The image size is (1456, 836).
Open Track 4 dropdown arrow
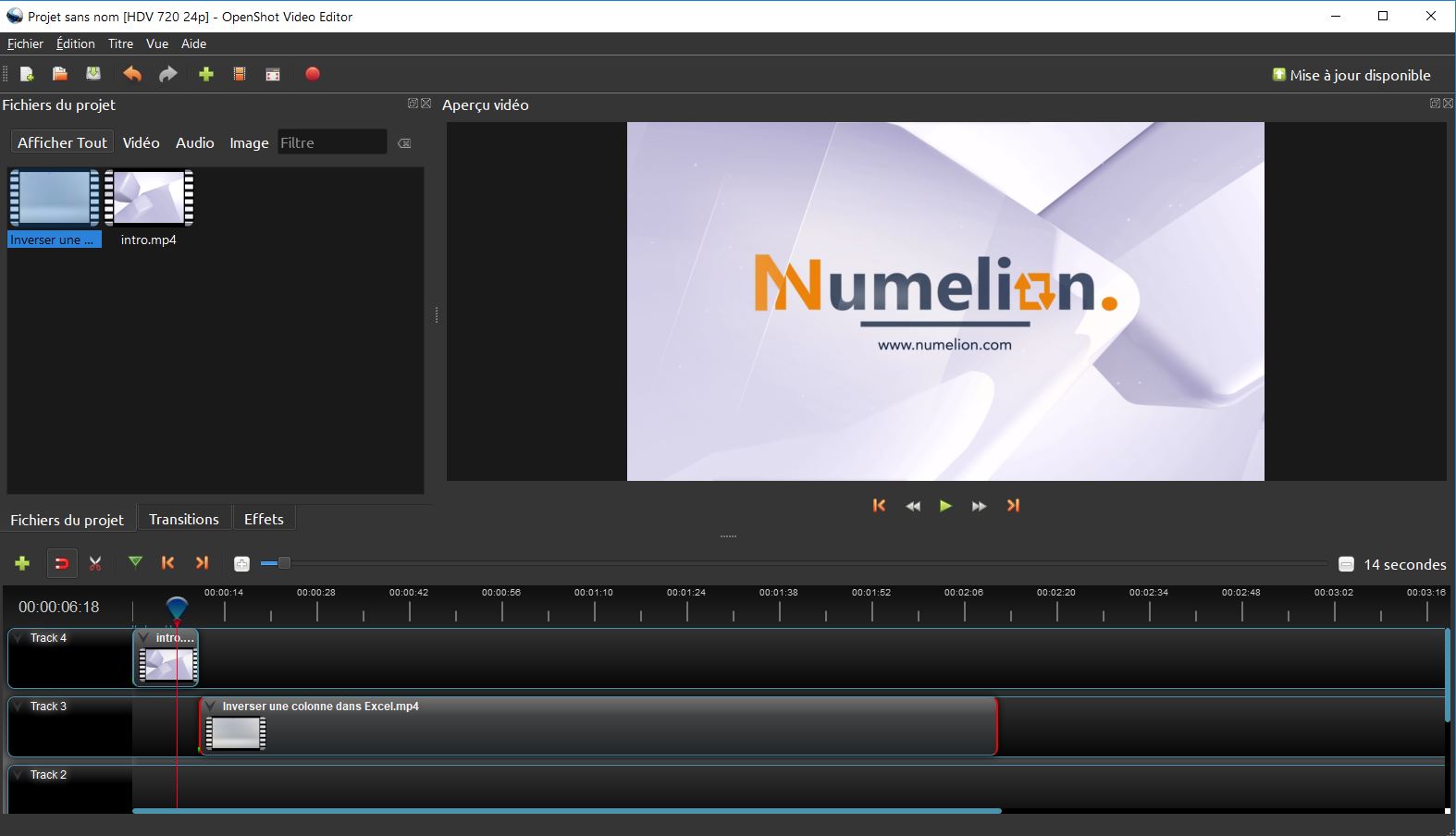19,638
